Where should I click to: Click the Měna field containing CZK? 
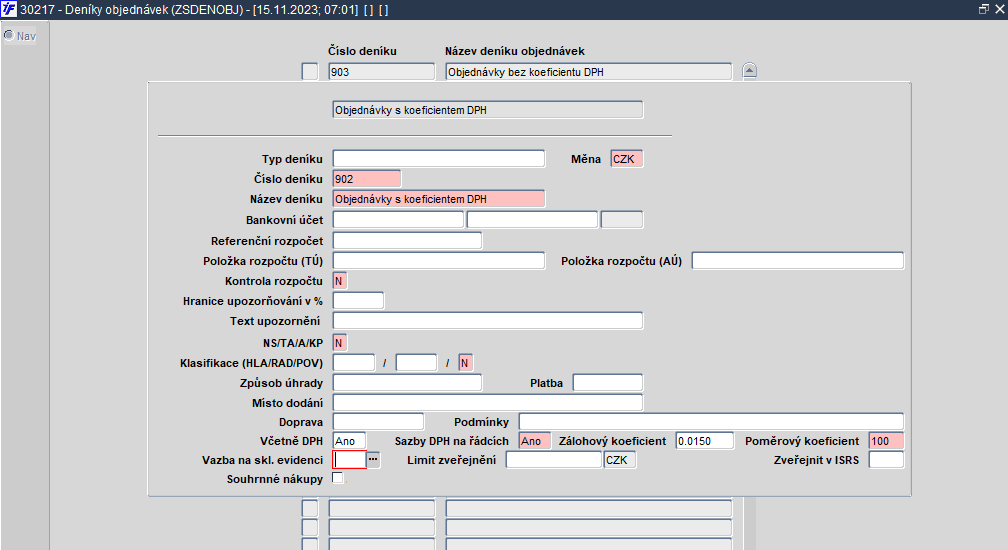626,159
